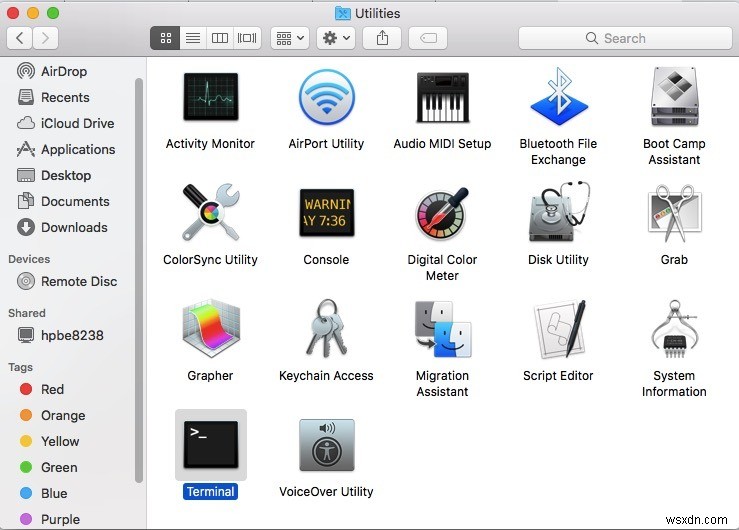Filter by the Blue tag
The image size is (739, 530).
[44, 493]
